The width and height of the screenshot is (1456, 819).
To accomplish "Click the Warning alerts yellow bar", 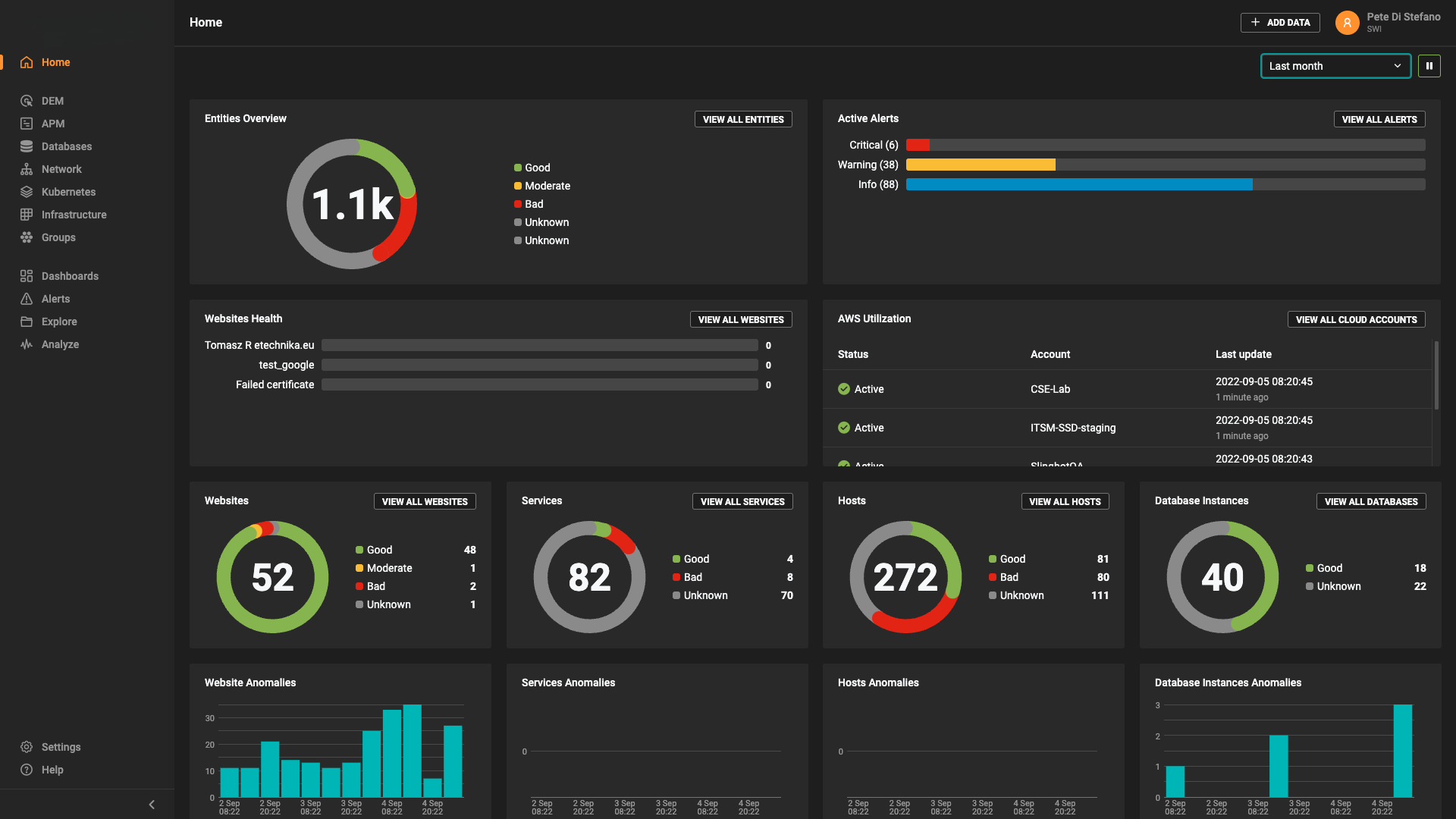I will click(980, 165).
